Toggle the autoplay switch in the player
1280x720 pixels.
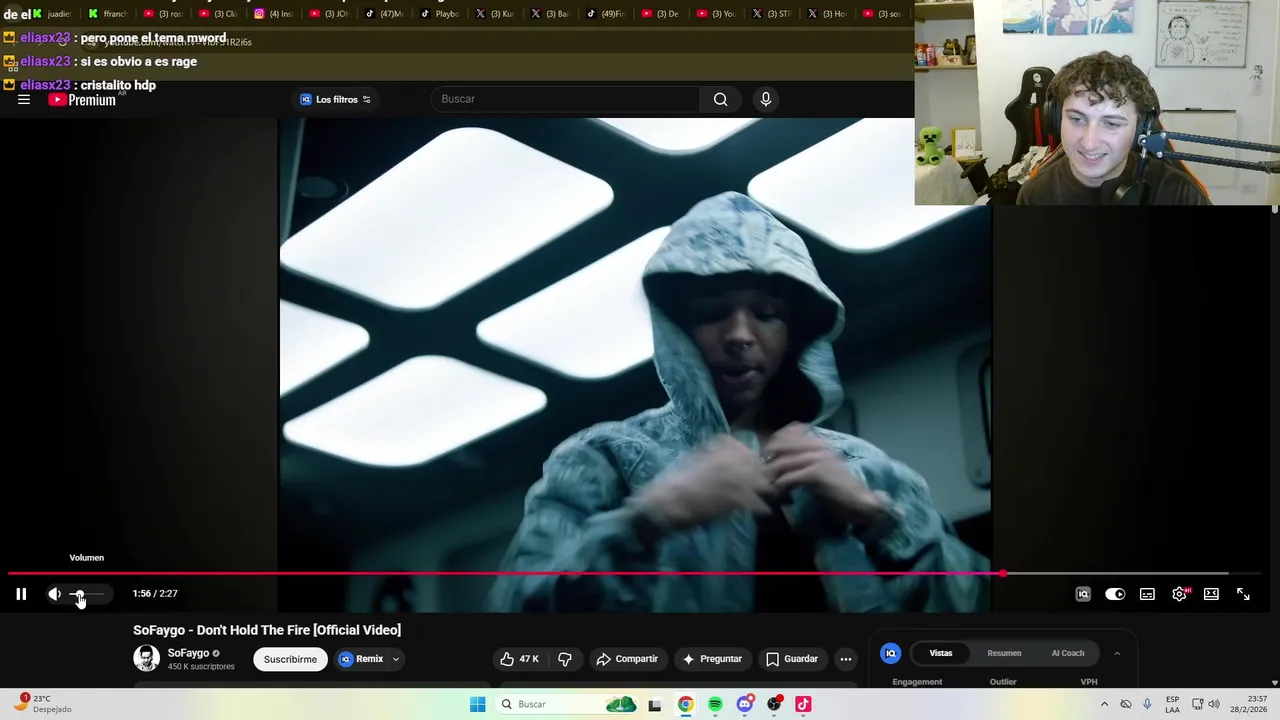(x=1115, y=594)
